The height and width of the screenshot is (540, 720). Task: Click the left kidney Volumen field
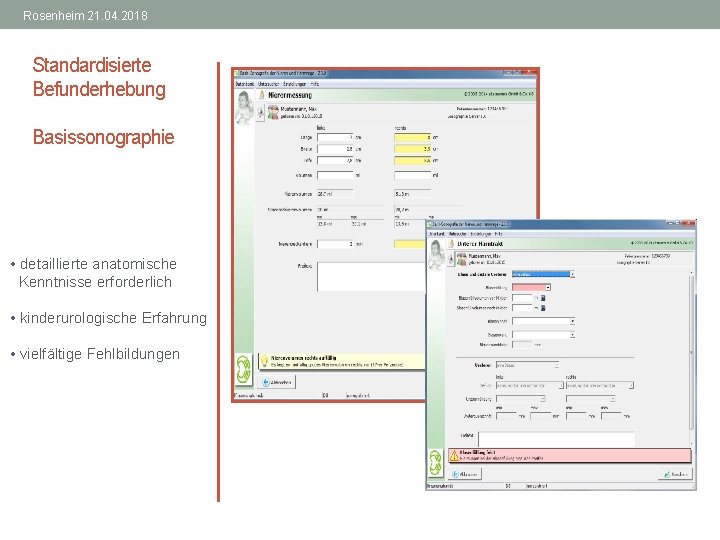point(335,175)
